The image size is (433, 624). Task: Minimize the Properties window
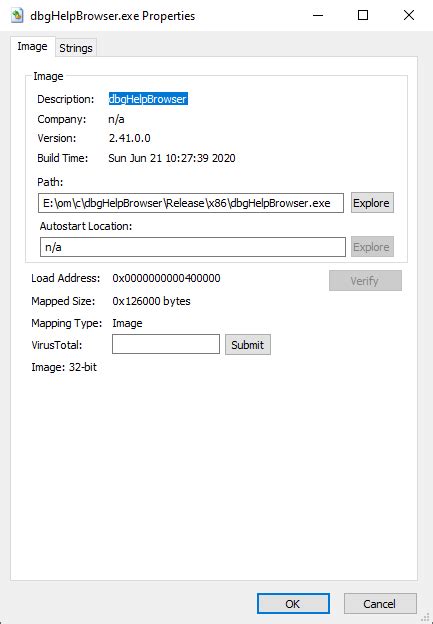coord(318,16)
